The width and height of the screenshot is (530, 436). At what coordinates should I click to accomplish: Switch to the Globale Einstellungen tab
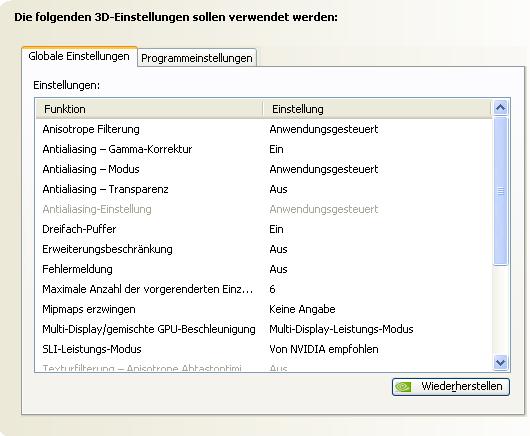[79, 56]
